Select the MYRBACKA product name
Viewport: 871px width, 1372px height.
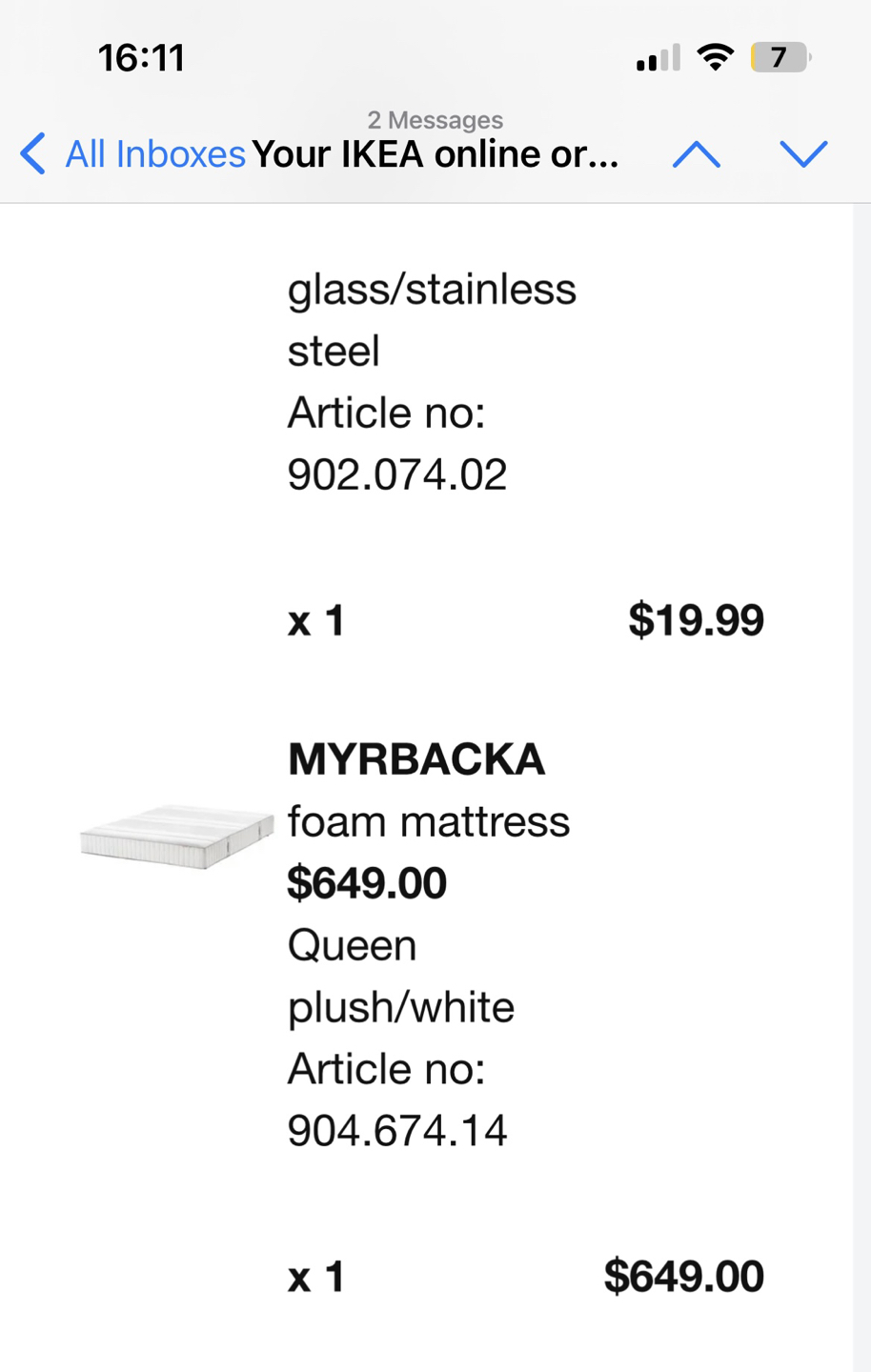tap(415, 759)
